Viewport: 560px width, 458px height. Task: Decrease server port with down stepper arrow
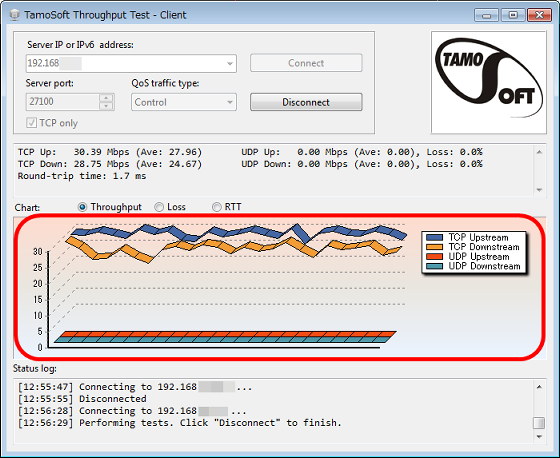(x=106, y=106)
